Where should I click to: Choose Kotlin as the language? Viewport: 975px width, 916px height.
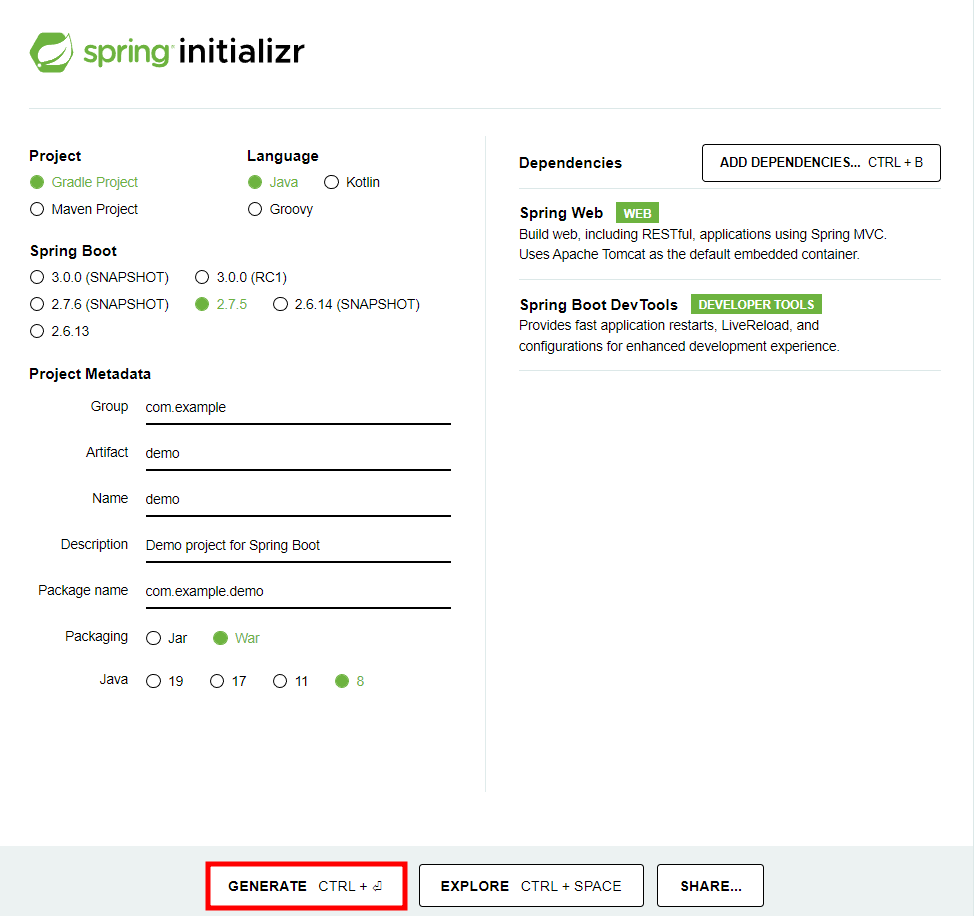tap(331, 182)
